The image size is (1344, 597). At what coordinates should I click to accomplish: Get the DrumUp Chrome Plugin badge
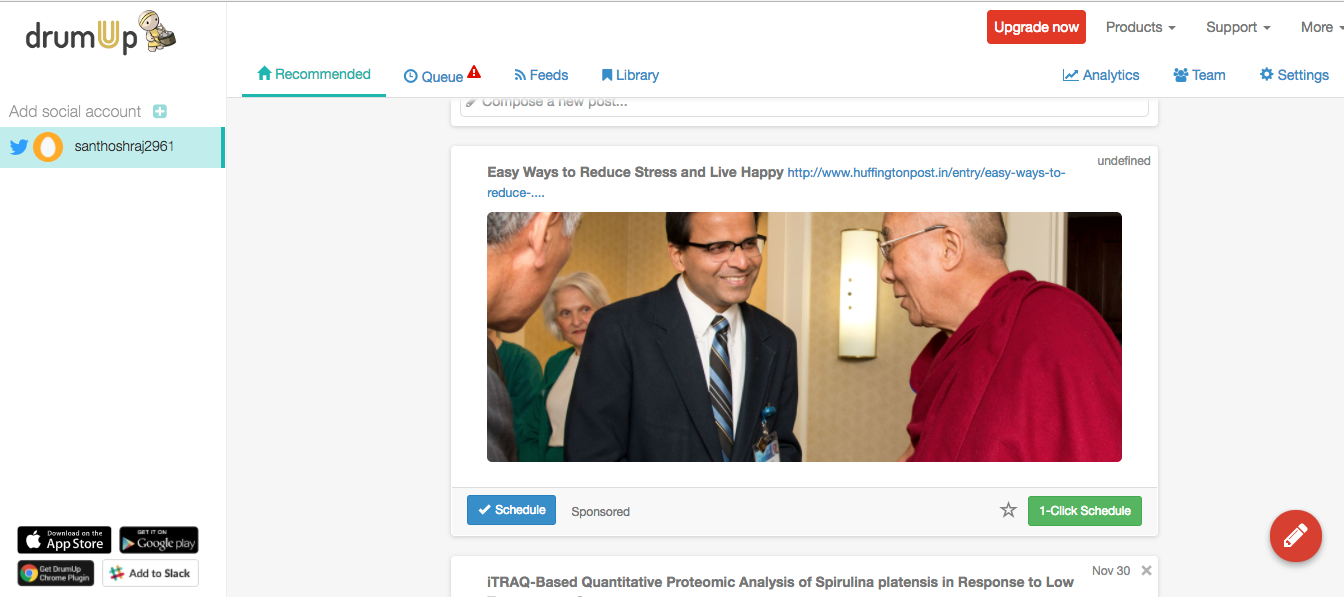[x=56, y=573]
